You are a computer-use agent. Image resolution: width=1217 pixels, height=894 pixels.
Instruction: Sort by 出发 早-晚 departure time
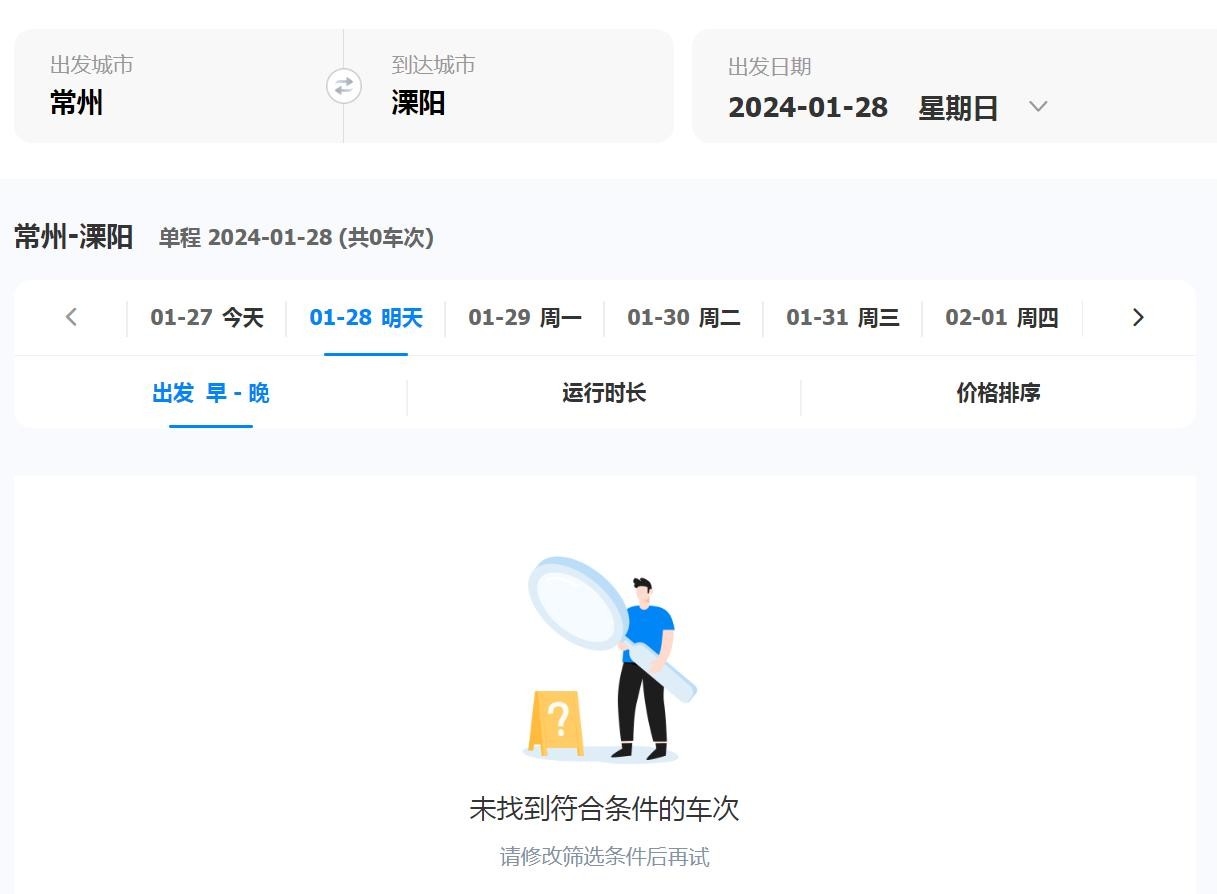pyautogui.click(x=210, y=393)
